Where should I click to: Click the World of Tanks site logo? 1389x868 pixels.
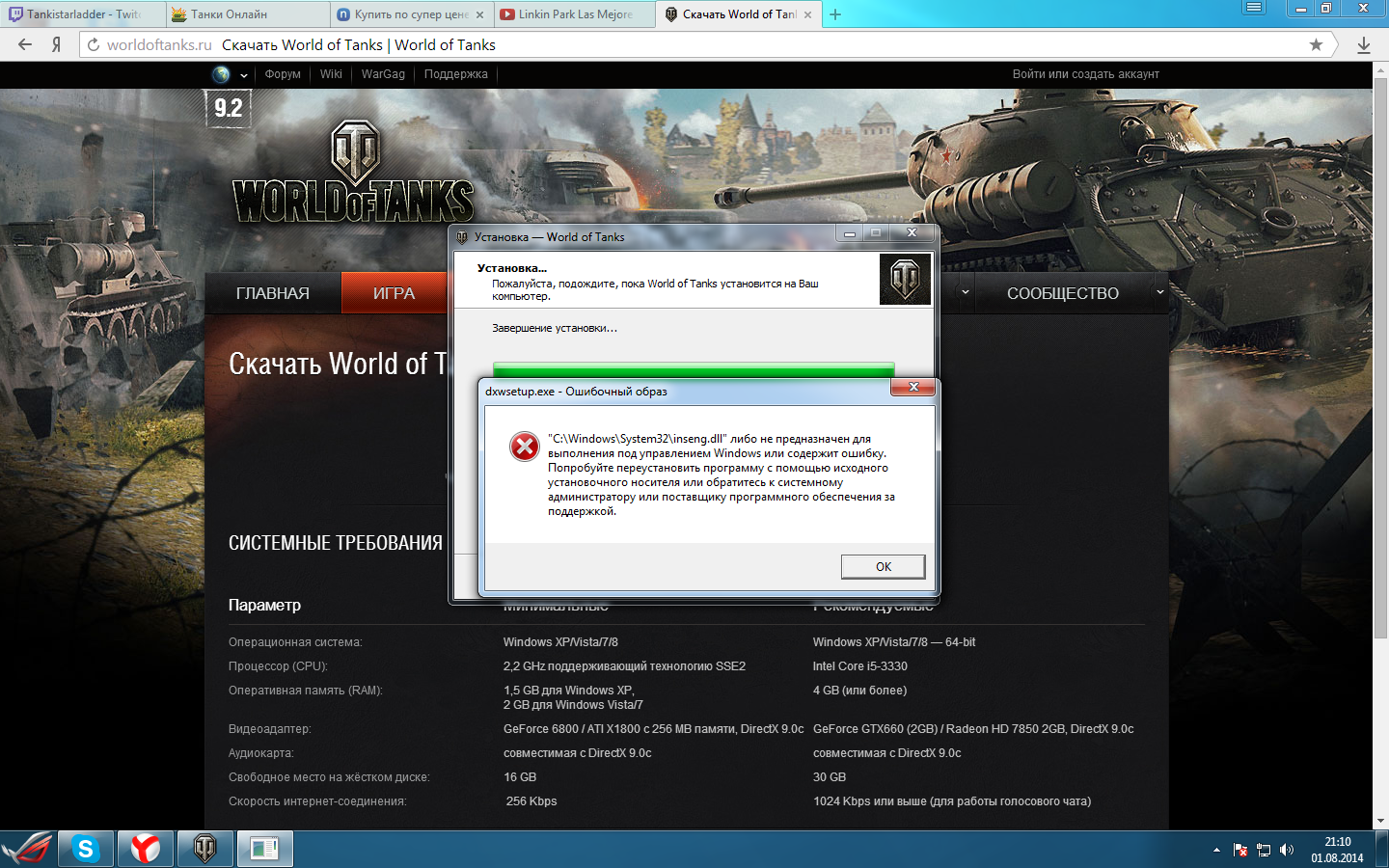coord(354,172)
